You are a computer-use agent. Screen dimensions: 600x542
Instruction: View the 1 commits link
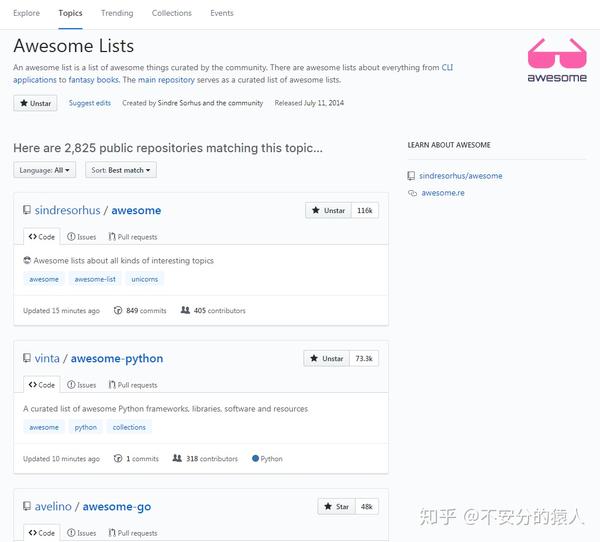point(136,459)
